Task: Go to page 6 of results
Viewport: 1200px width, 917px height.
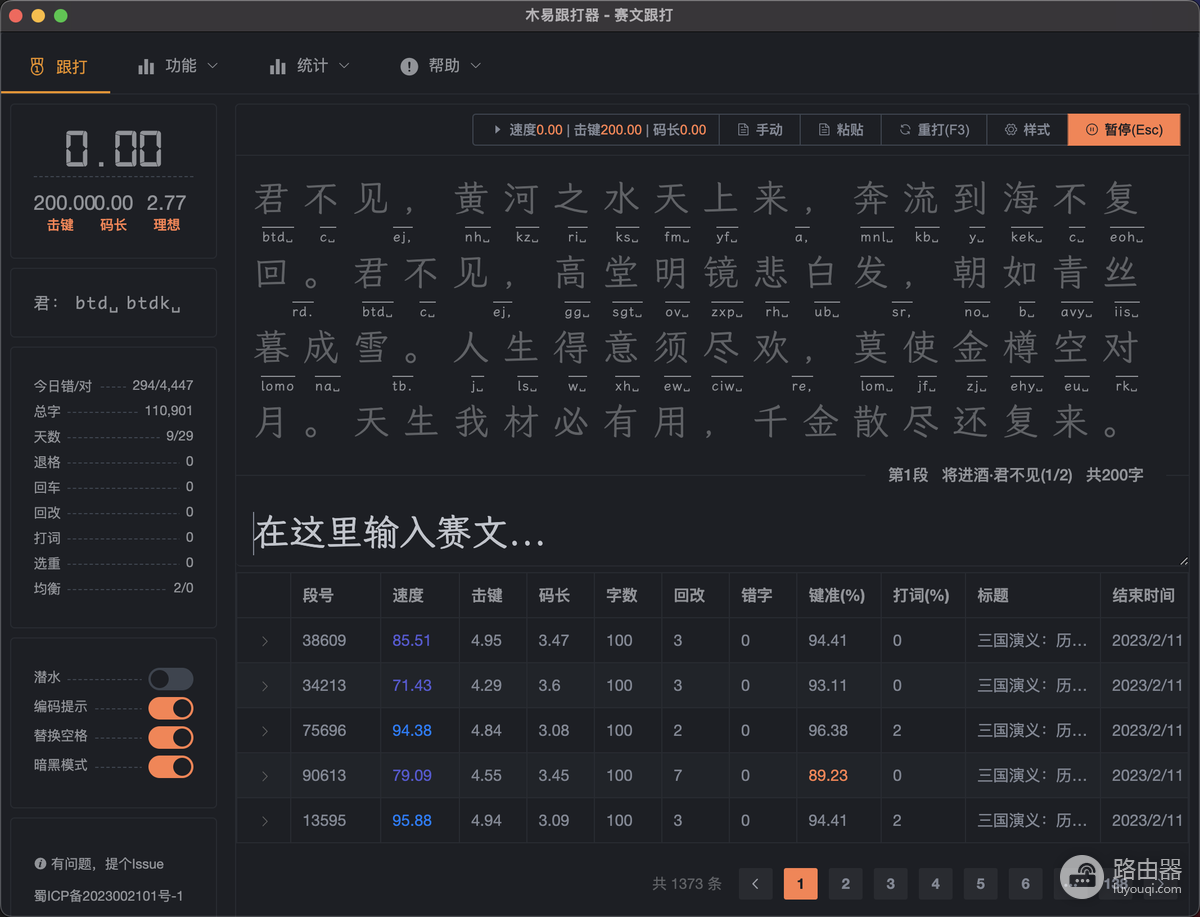Action: (x=1026, y=884)
